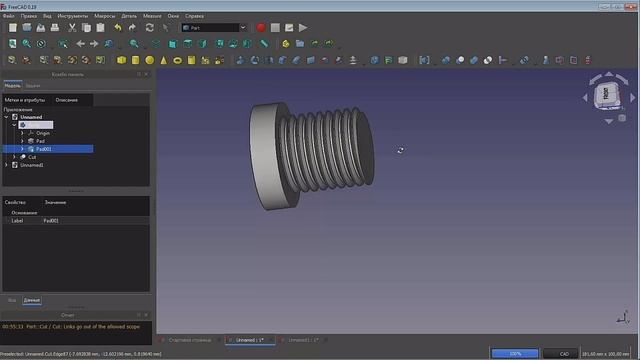Viewport: 640px width, 360px height.
Task: Refresh the document with the recompute icon
Action: click(x=150, y=28)
